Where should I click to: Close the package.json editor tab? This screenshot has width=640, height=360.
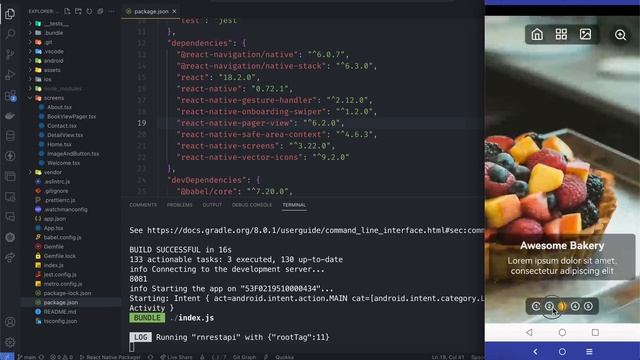[x=174, y=11]
